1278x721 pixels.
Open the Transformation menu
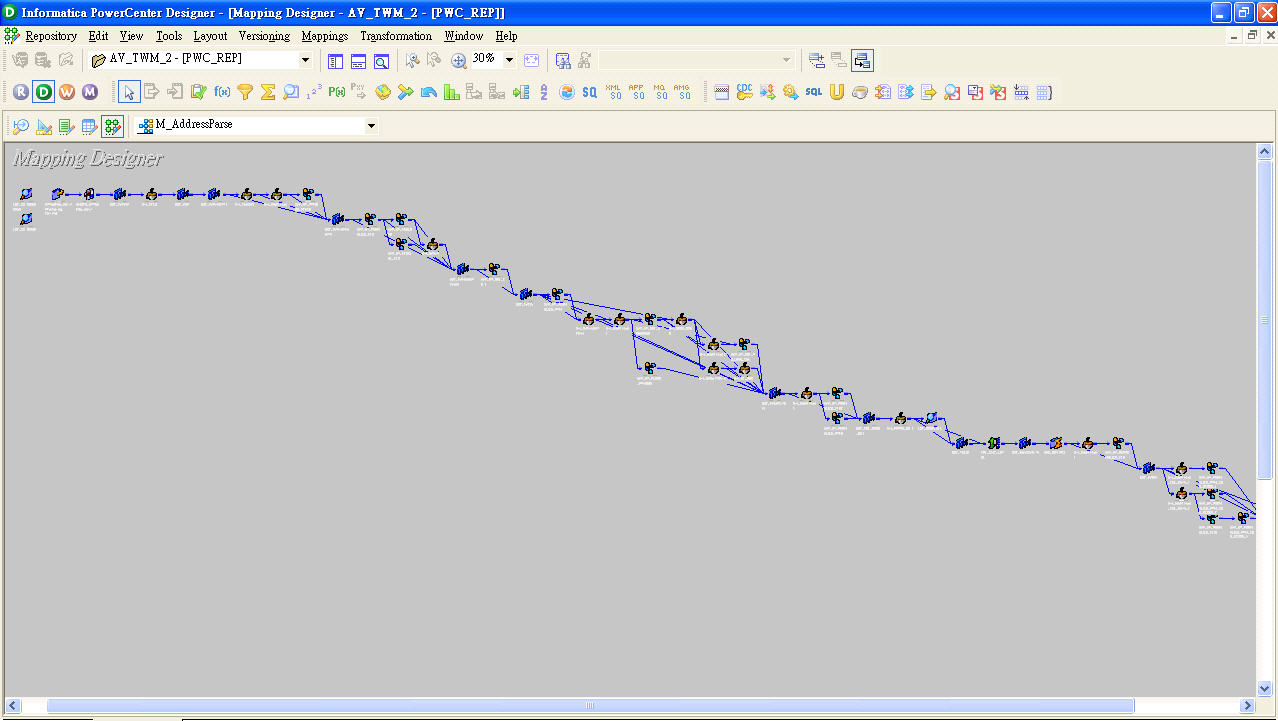396,36
